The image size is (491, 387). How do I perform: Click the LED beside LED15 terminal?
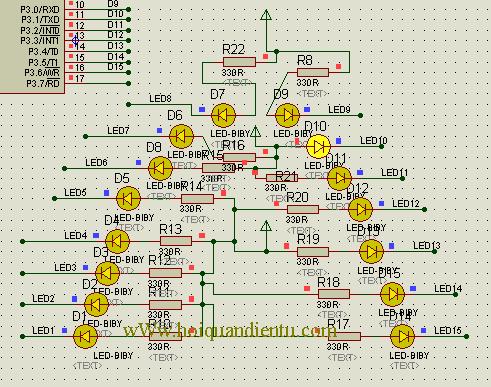coord(402,337)
